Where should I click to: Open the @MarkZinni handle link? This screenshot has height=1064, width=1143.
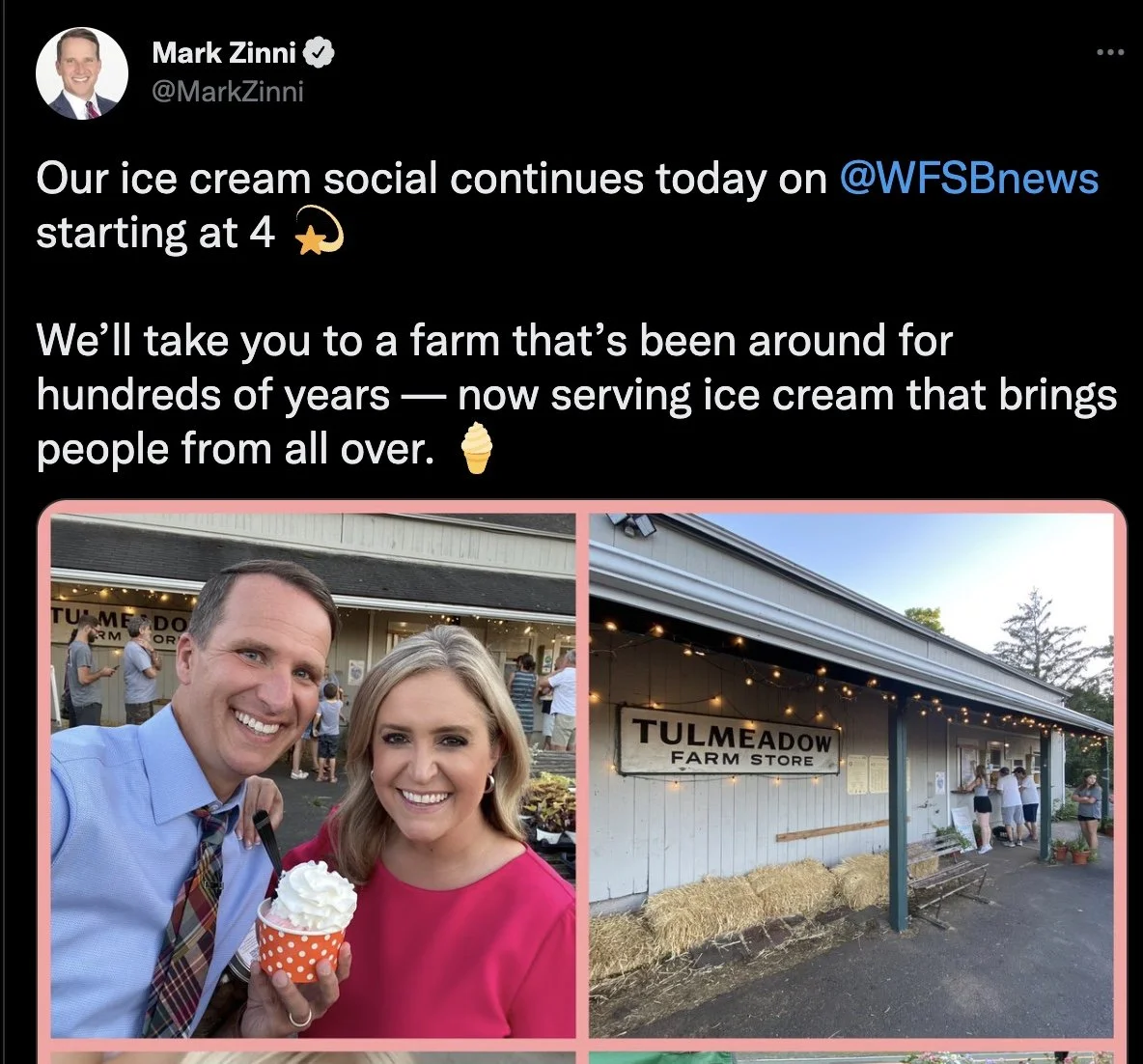pos(228,92)
